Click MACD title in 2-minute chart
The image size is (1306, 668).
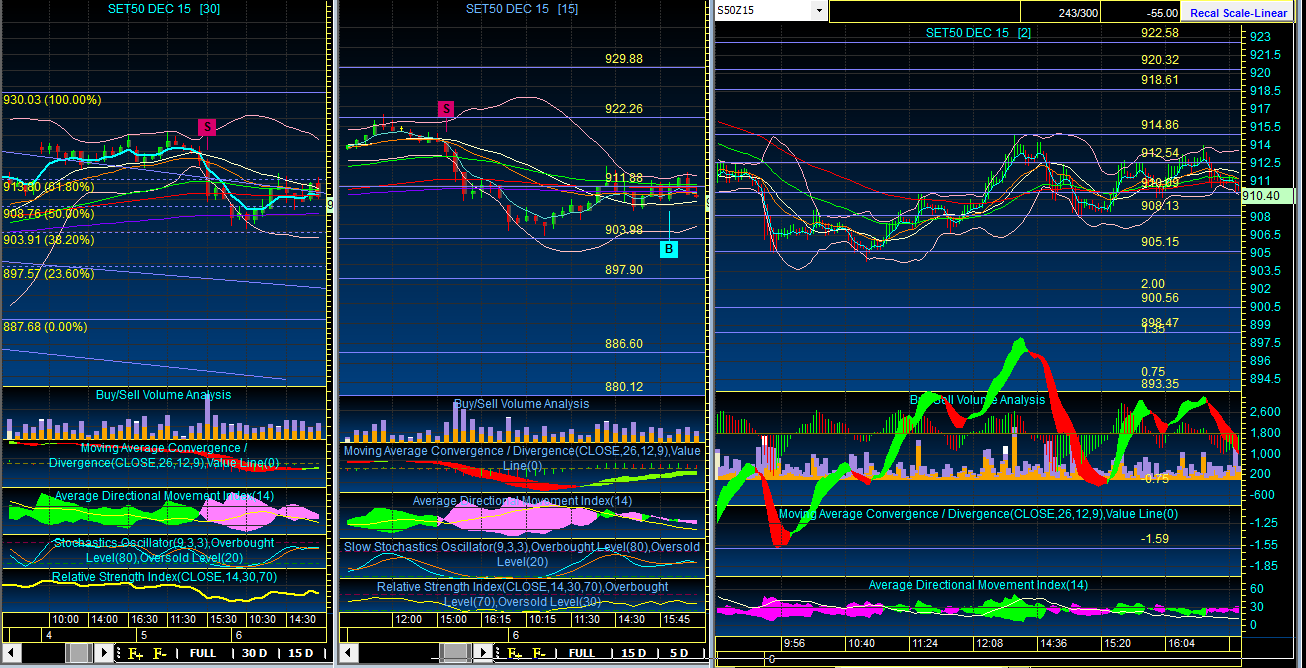[978, 514]
